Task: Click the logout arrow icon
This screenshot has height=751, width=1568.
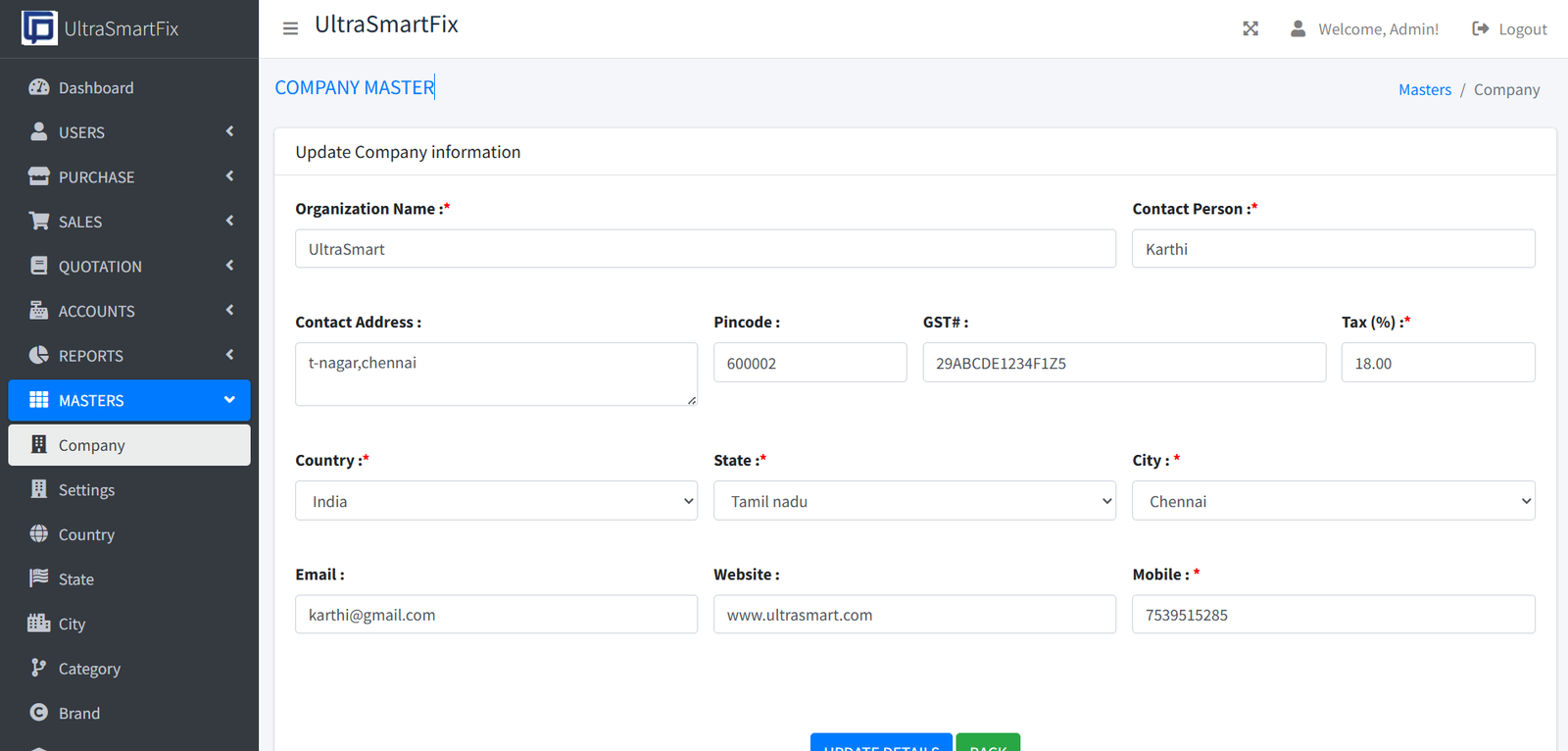Action: pos(1480,28)
